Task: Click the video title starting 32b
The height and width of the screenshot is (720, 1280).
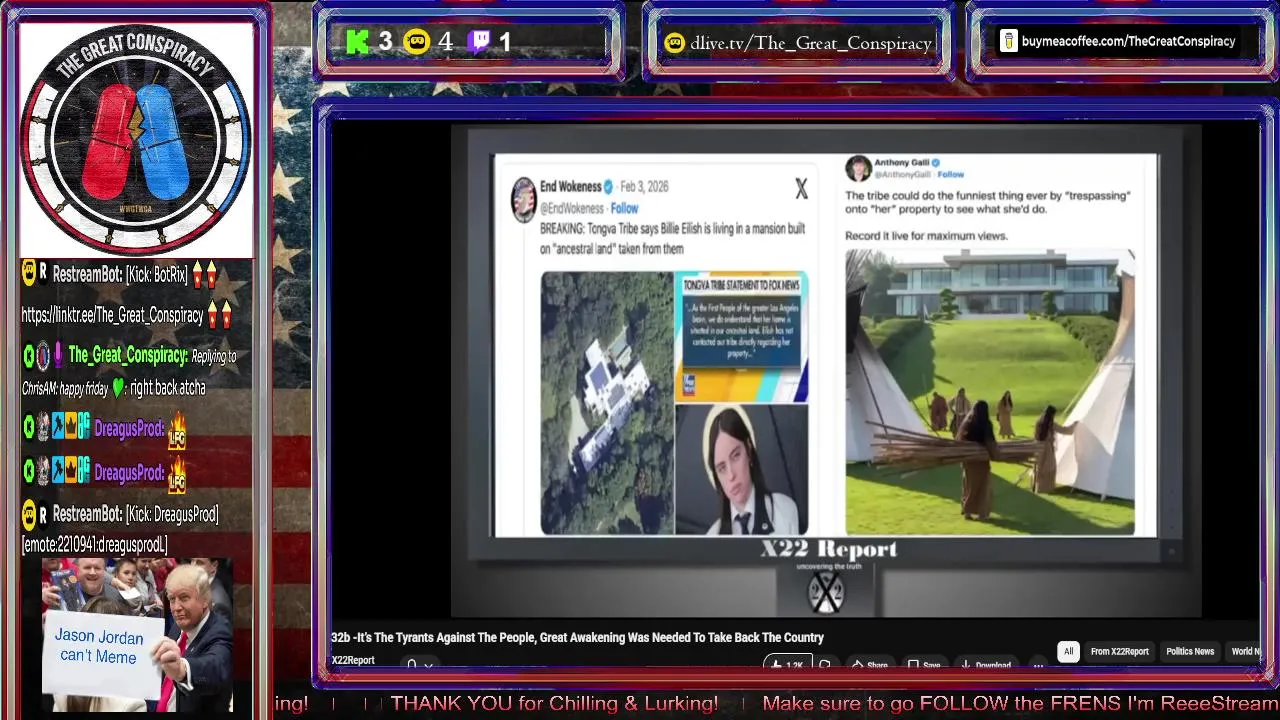Action: tap(577, 637)
